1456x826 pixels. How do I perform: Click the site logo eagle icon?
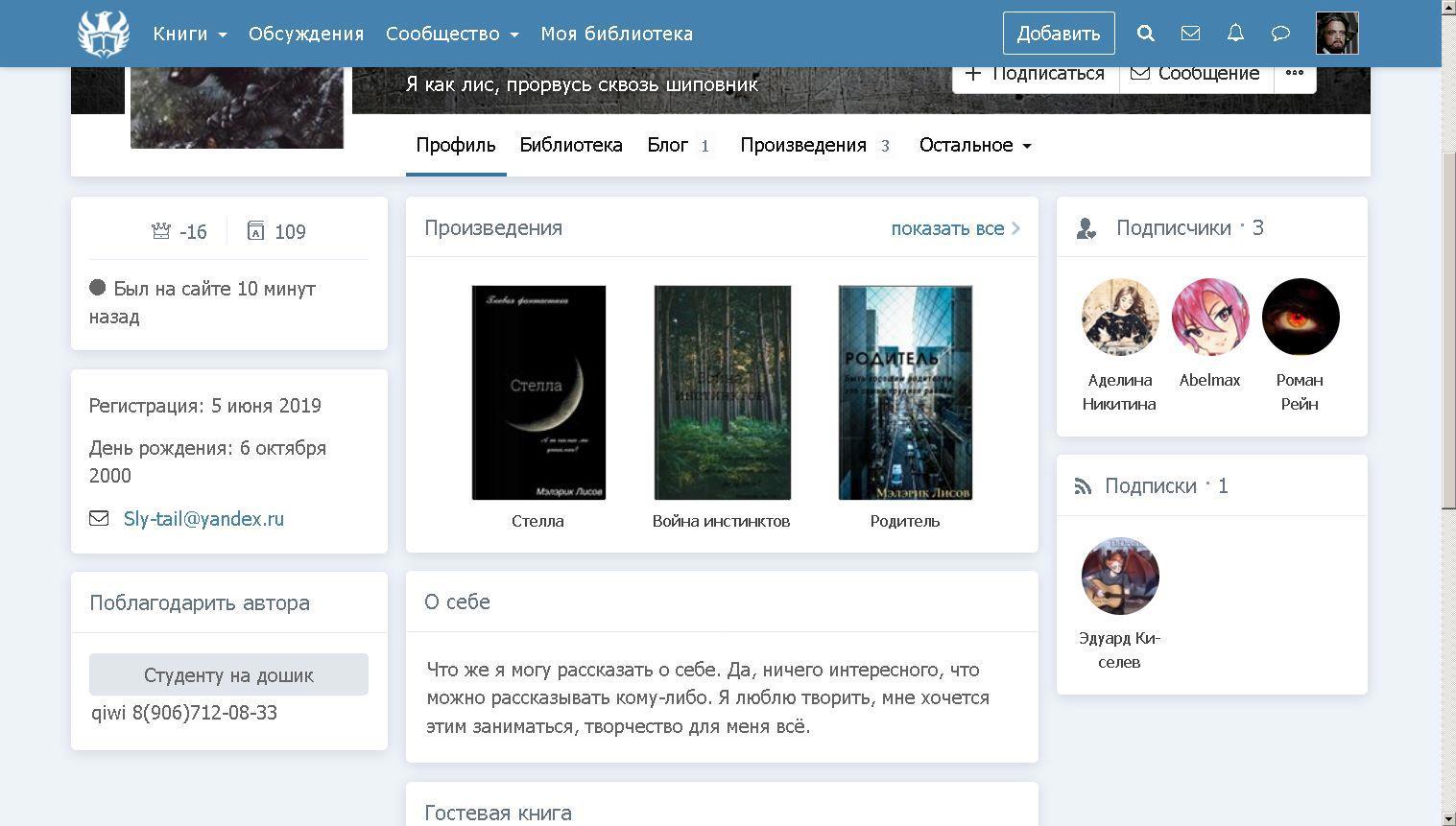pyautogui.click(x=103, y=34)
